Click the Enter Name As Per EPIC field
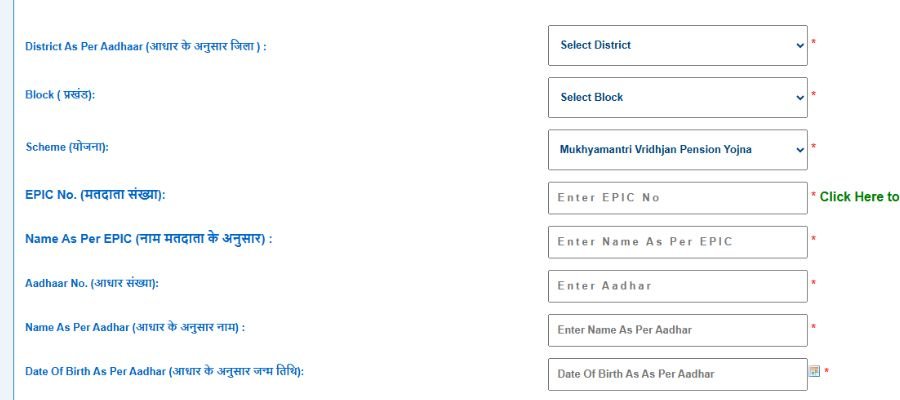Viewport: 900px width, 400px height. (x=677, y=242)
